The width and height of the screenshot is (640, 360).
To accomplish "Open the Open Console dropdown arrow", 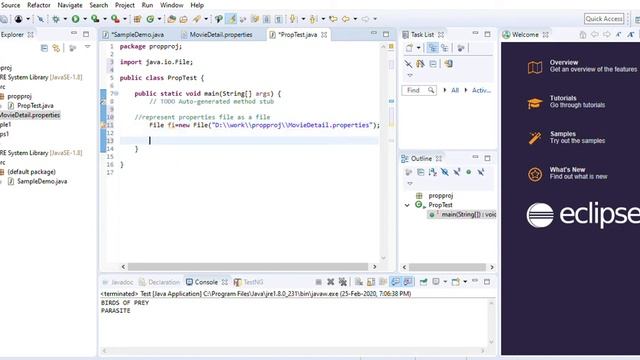I will pos(465,282).
